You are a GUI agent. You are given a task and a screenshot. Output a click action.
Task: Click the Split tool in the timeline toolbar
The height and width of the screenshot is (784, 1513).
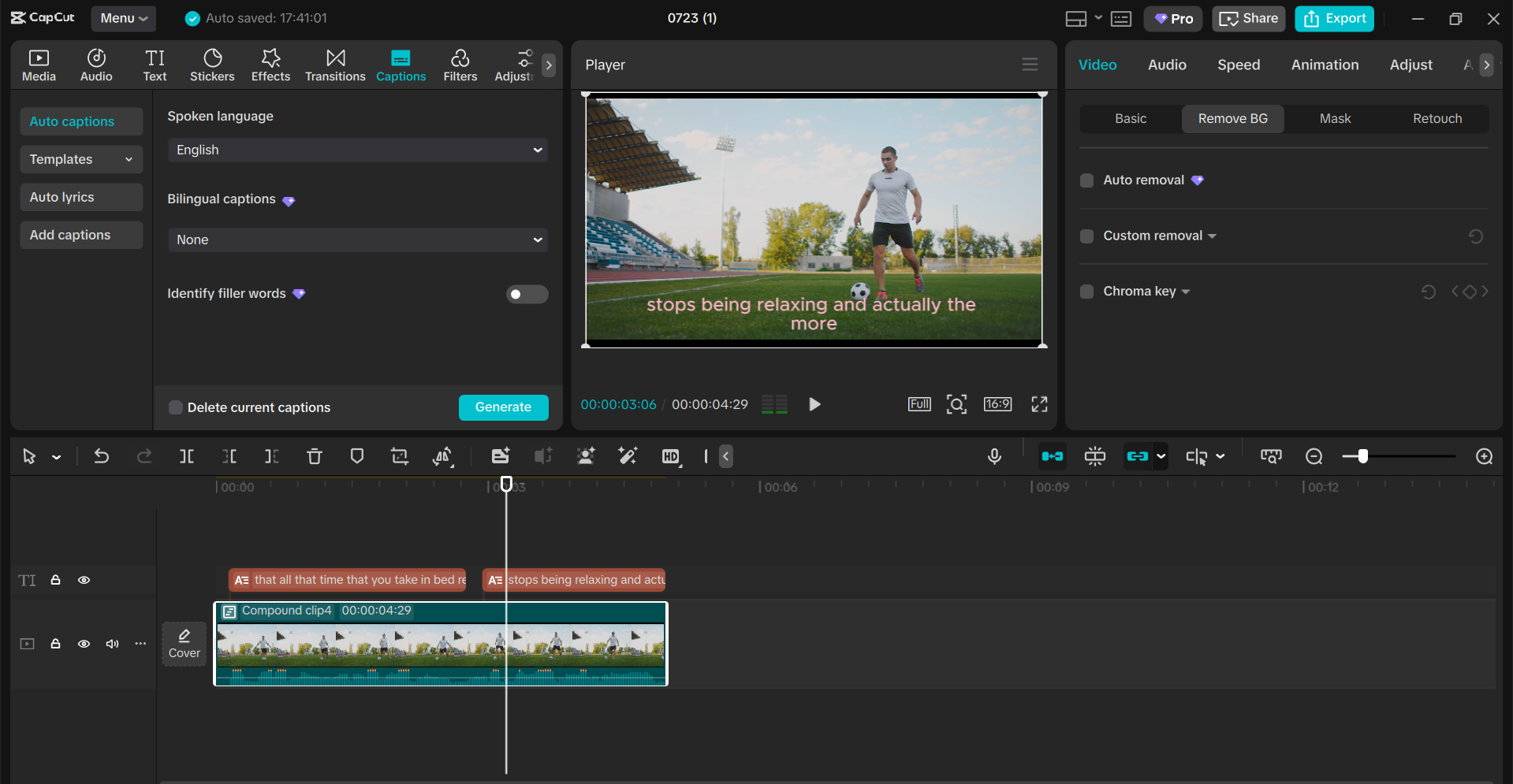click(x=187, y=456)
